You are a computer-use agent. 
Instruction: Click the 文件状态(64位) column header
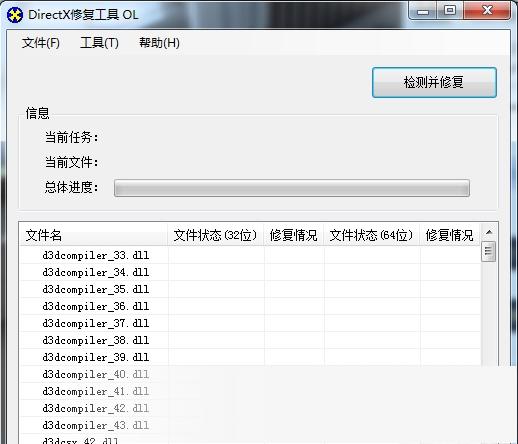(371, 235)
